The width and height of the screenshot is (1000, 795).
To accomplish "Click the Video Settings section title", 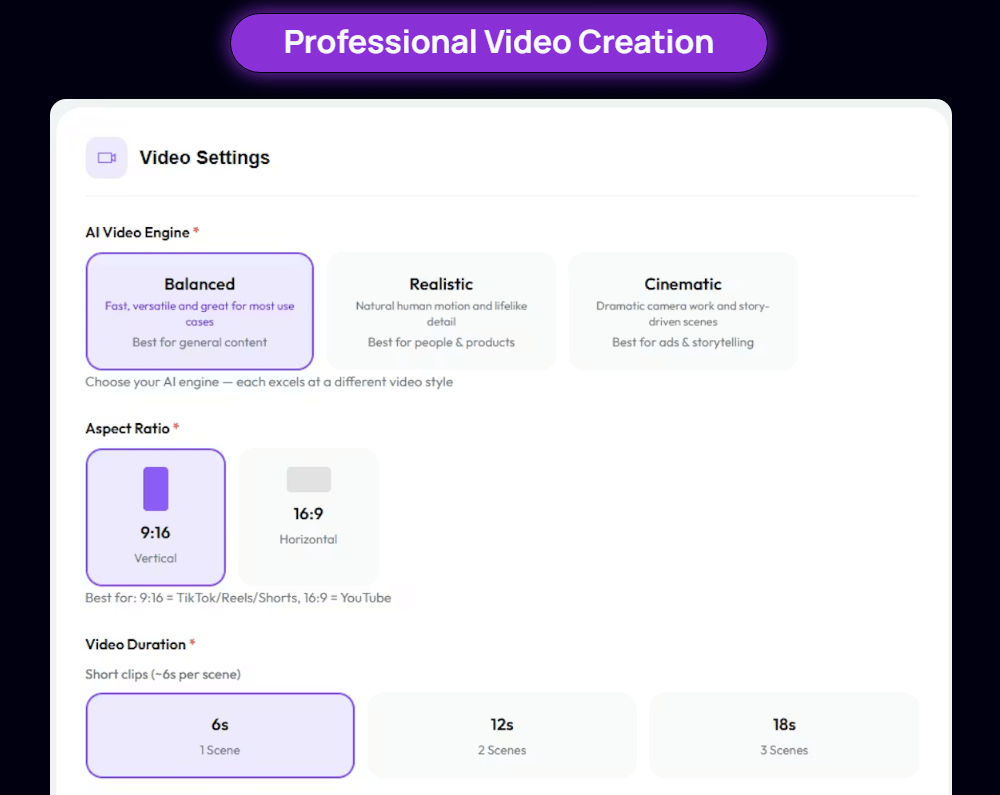I will 204,157.
